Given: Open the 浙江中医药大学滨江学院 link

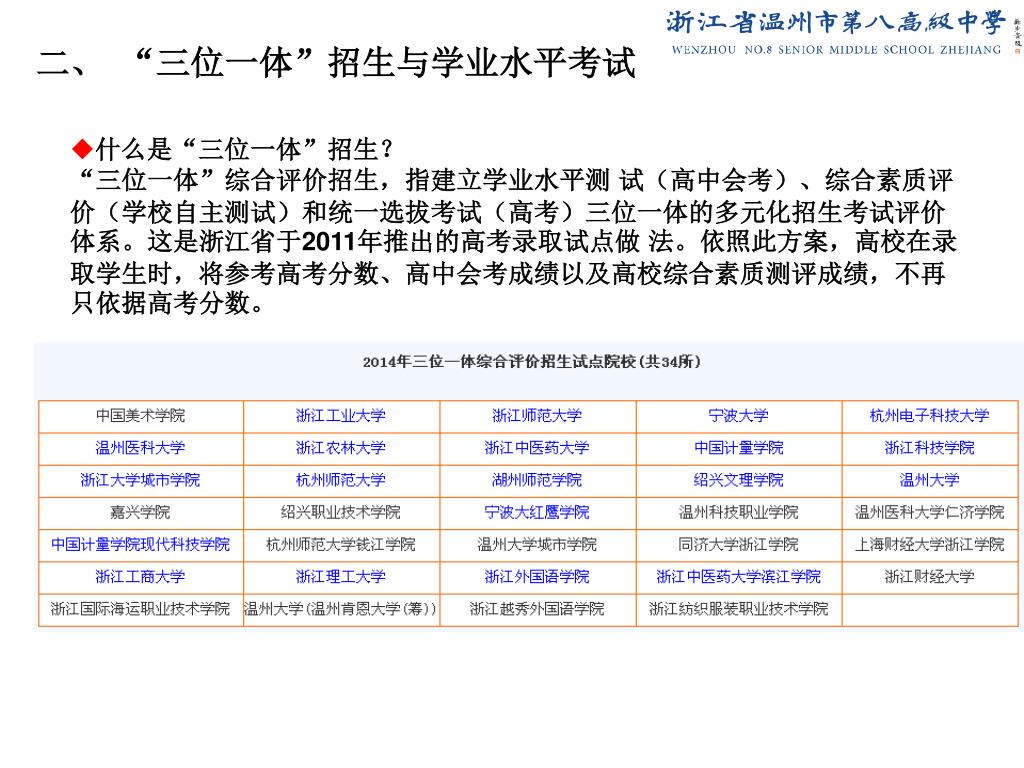Looking at the screenshot, I should click(739, 577).
